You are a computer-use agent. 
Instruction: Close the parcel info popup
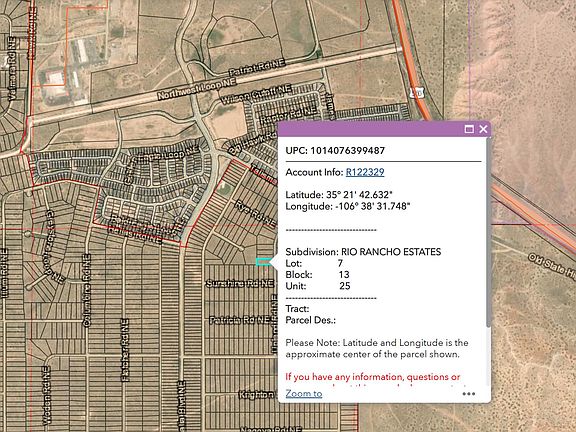click(x=483, y=129)
